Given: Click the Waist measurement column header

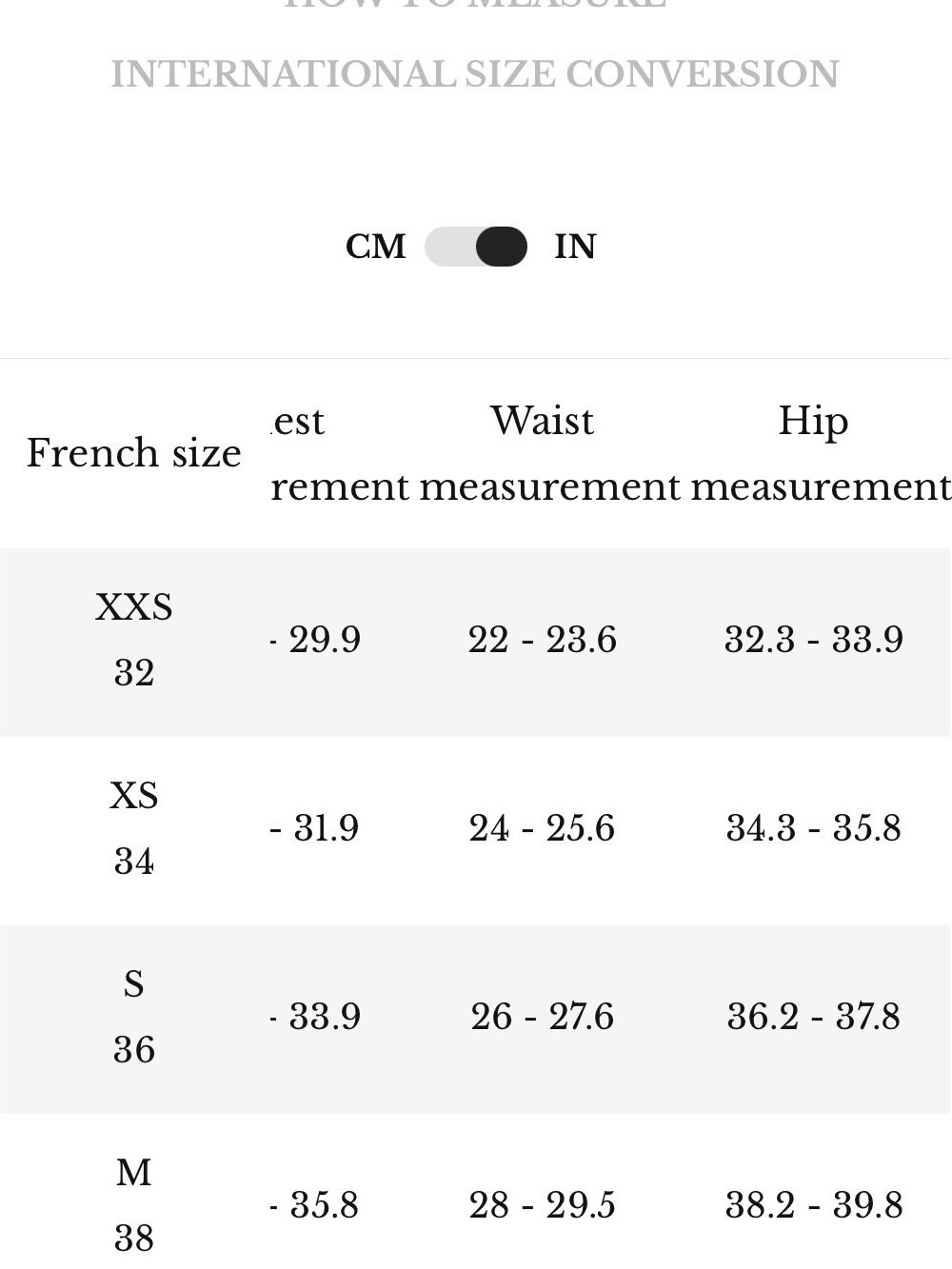Looking at the screenshot, I should pyautogui.click(x=543, y=453).
